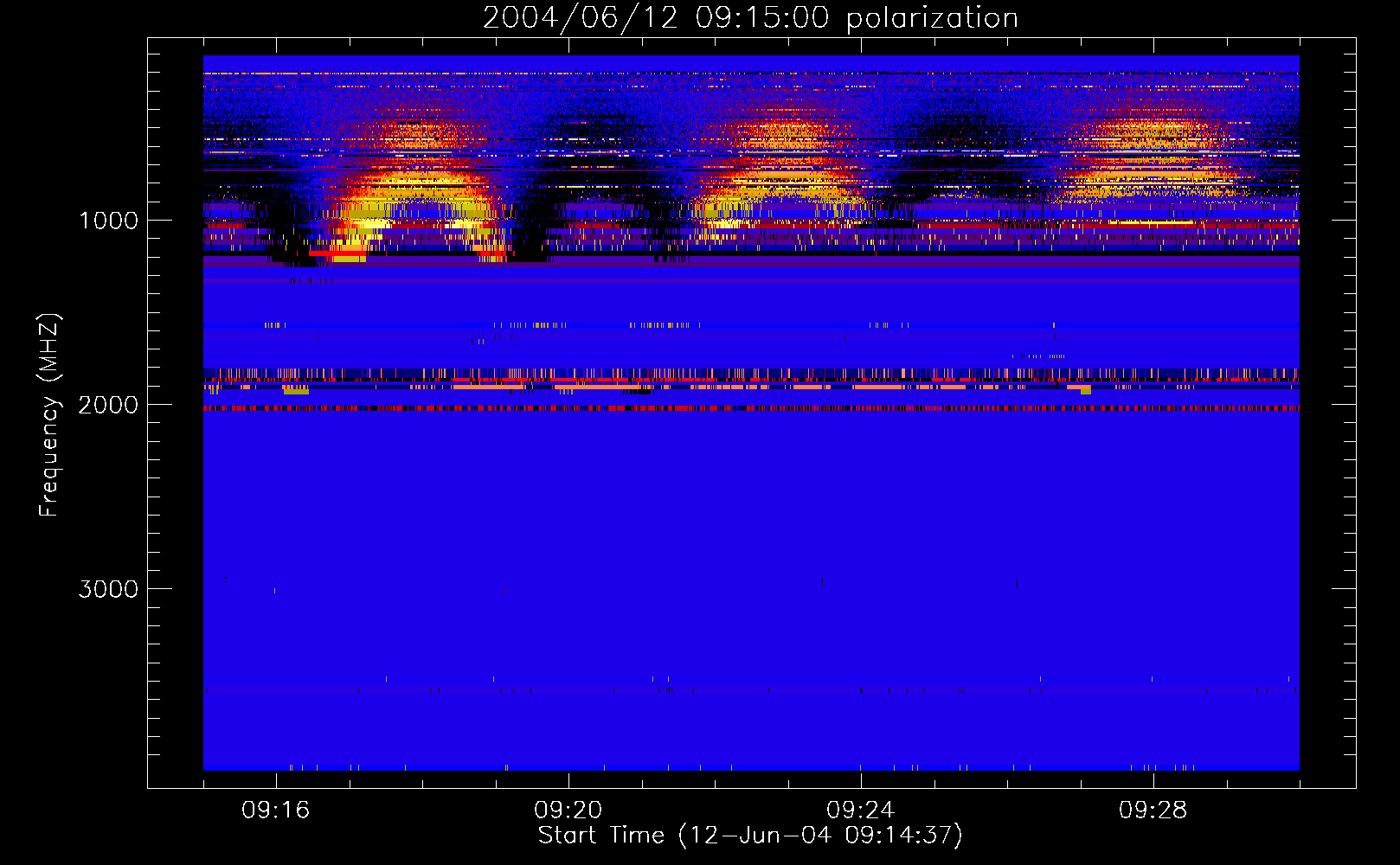The width and height of the screenshot is (1400, 865).
Task: Click the plot title '2004/06/12 09:15:00 polarization'
Action: tap(750, 18)
